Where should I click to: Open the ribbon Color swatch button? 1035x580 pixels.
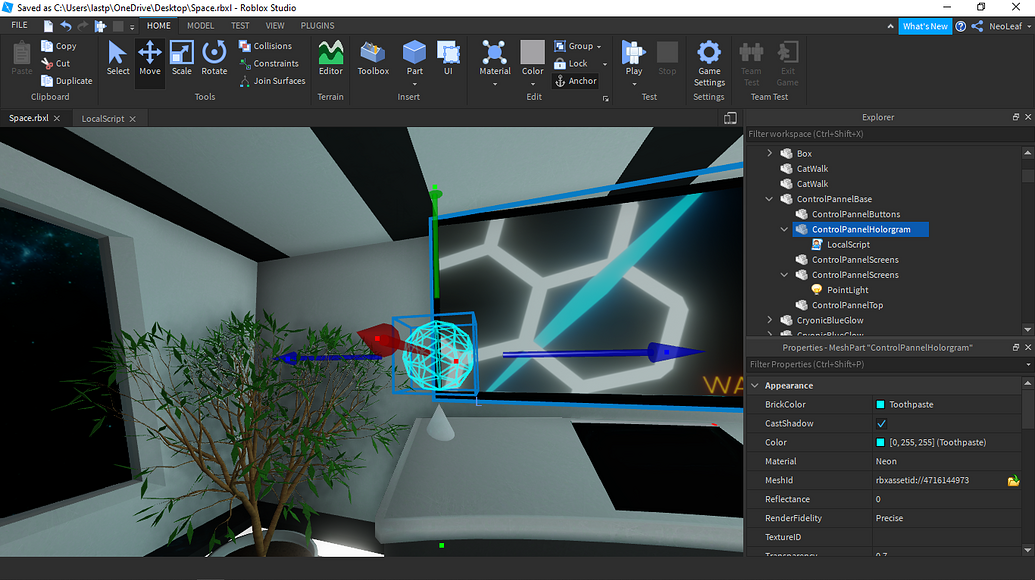click(533, 53)
